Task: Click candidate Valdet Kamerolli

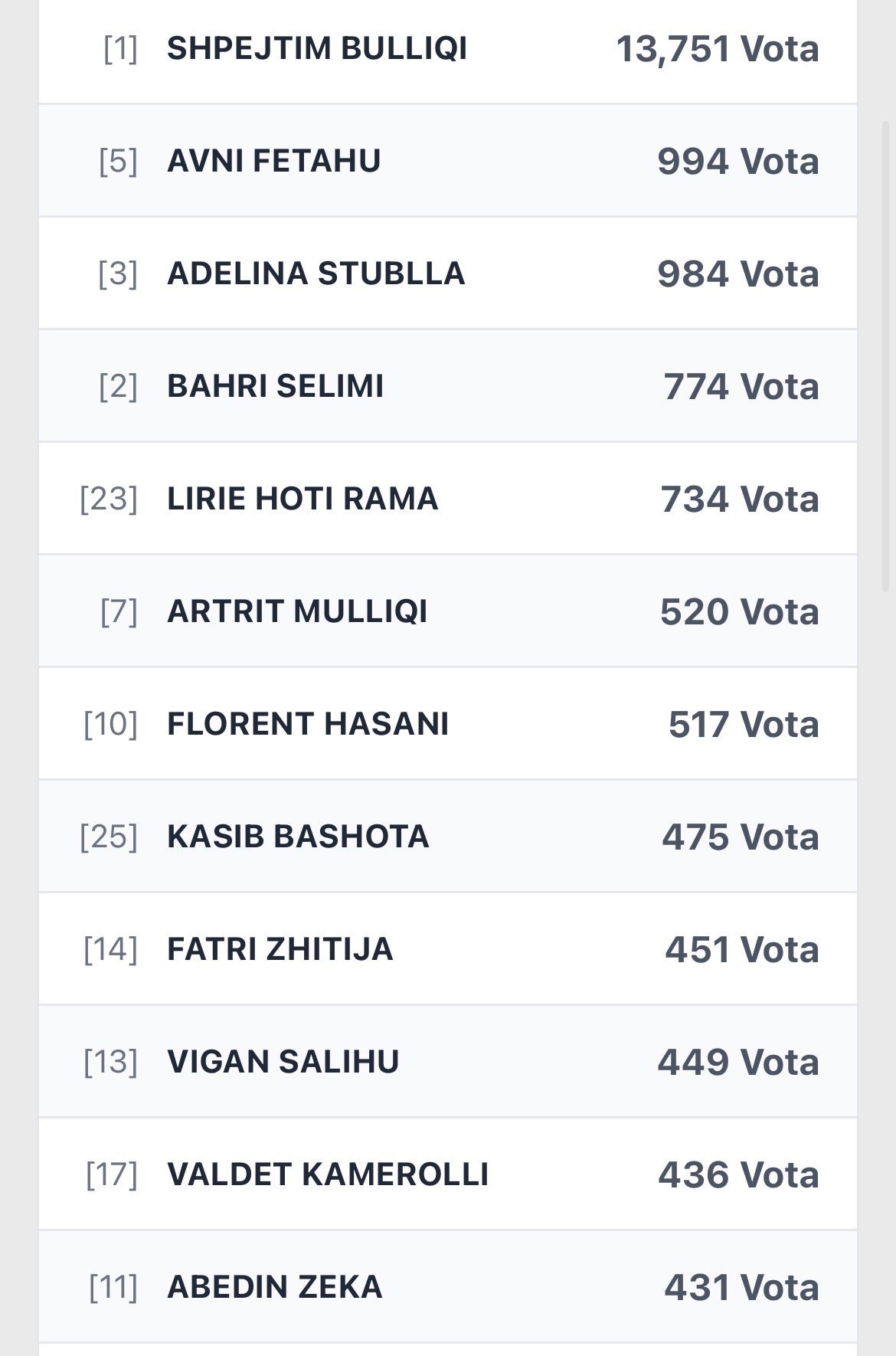Action: click(327, 1175)
